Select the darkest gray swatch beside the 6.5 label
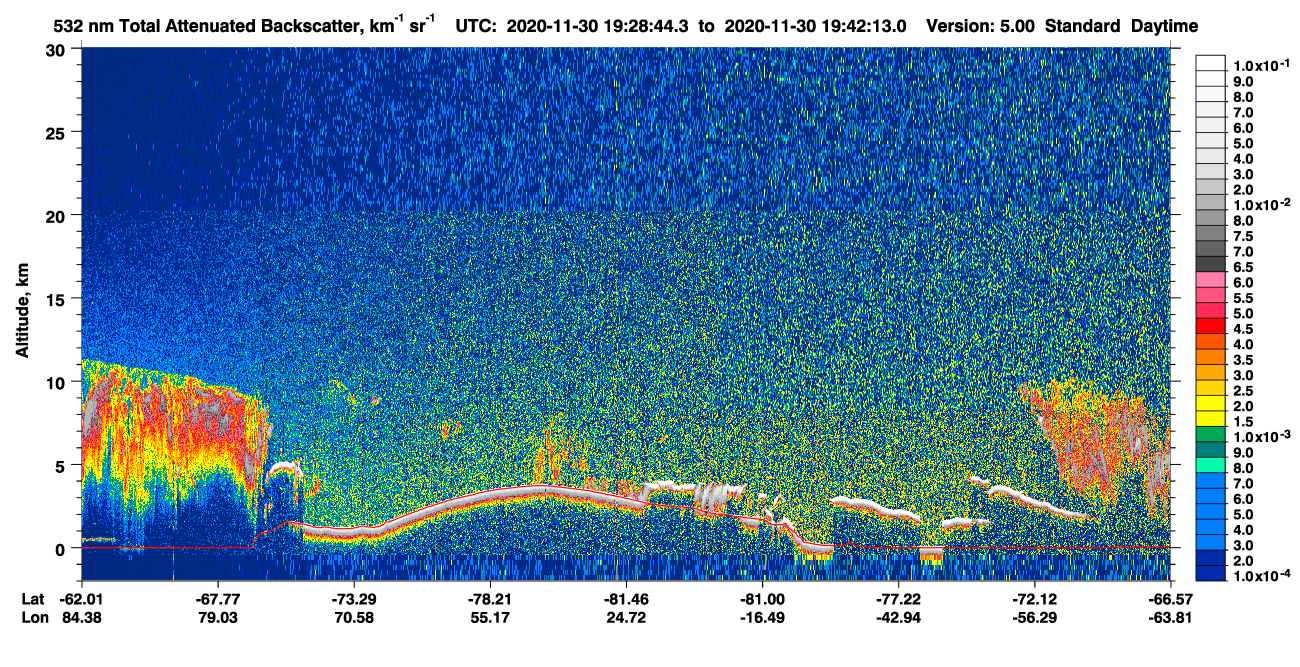The image size is (1300, 667). tap(1210, 264)
